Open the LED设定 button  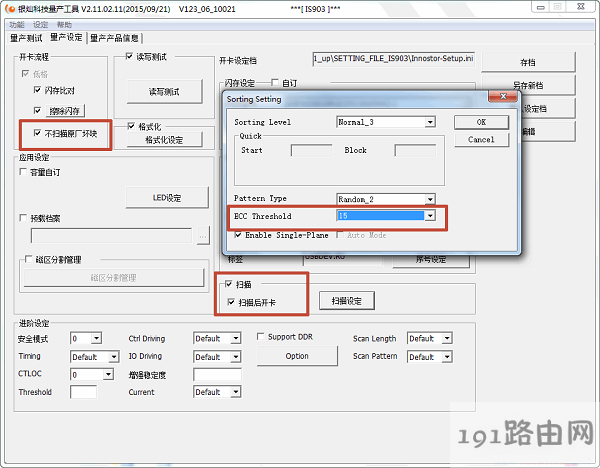[x=167, y=197]
